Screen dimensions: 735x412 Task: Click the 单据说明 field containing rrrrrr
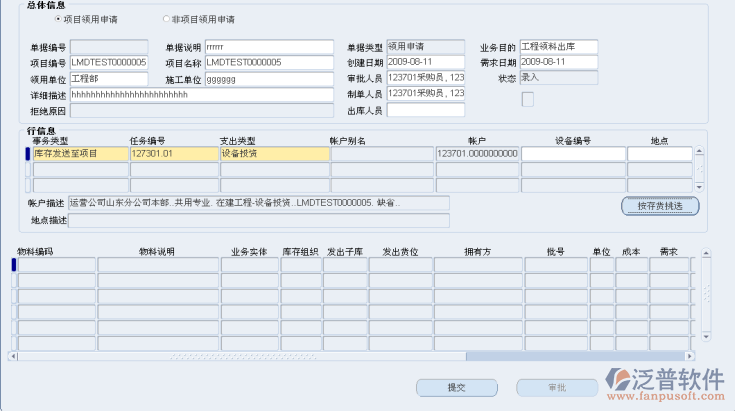coord(269,47)
